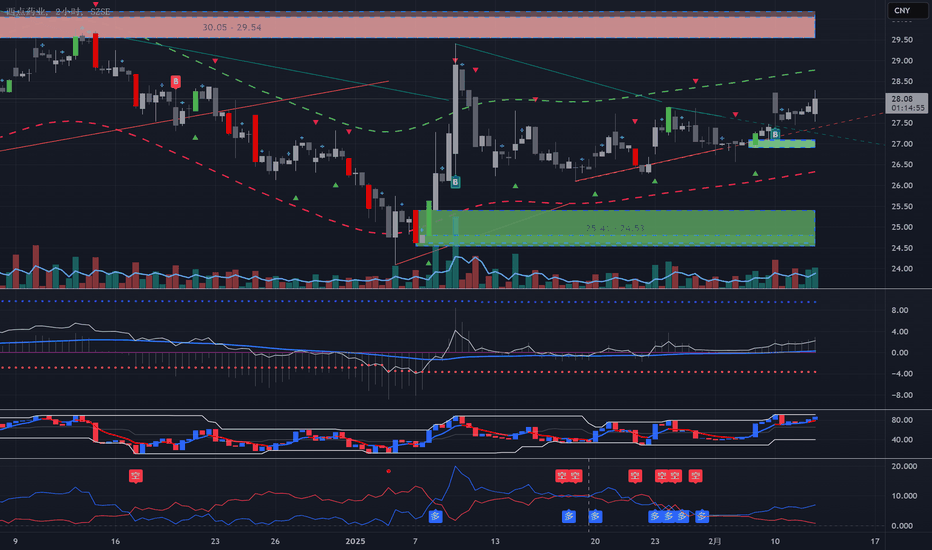Screen dimensions: 932x550
Task: Click the 80.00 oscillator scale label
Action: [x=902, y=420]
